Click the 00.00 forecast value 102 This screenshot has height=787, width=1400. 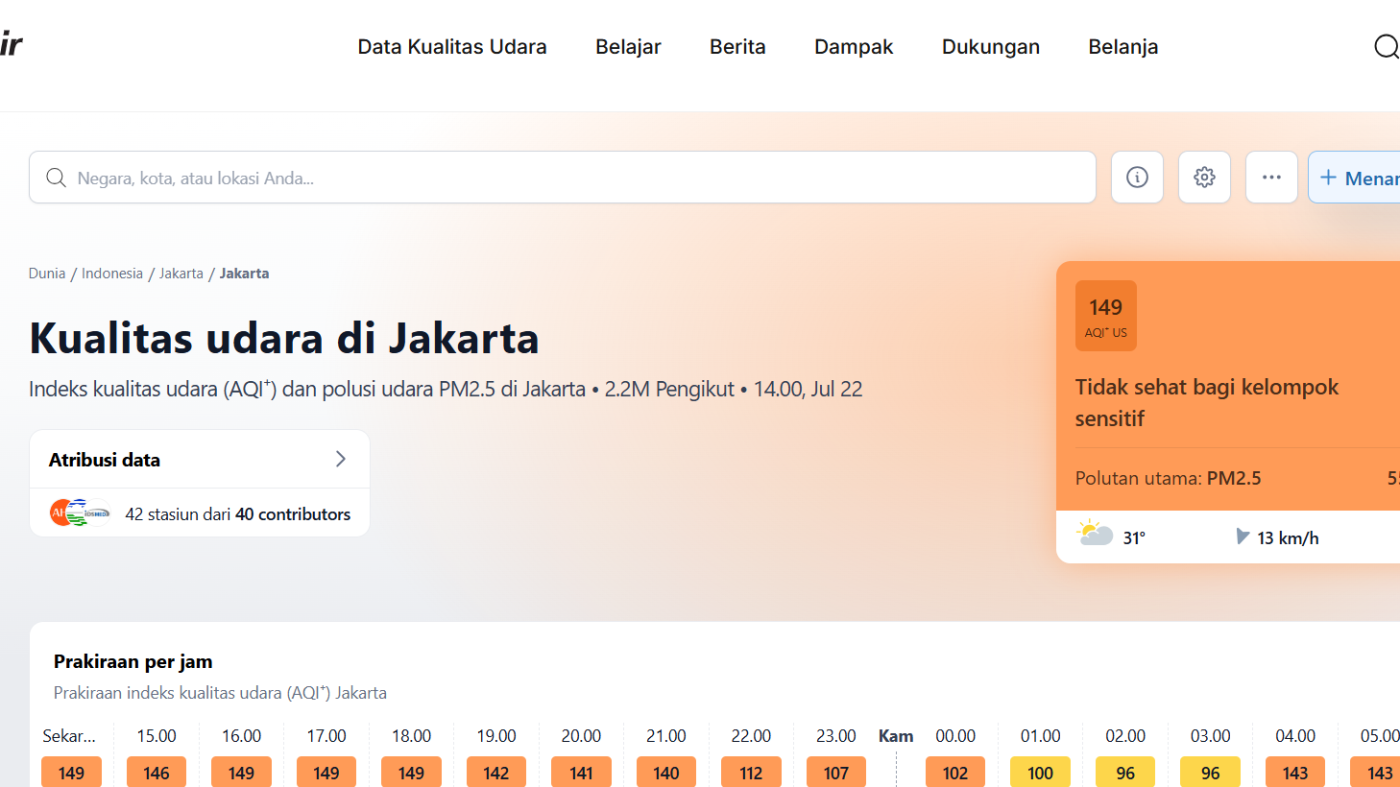click(x=955, y=773)
